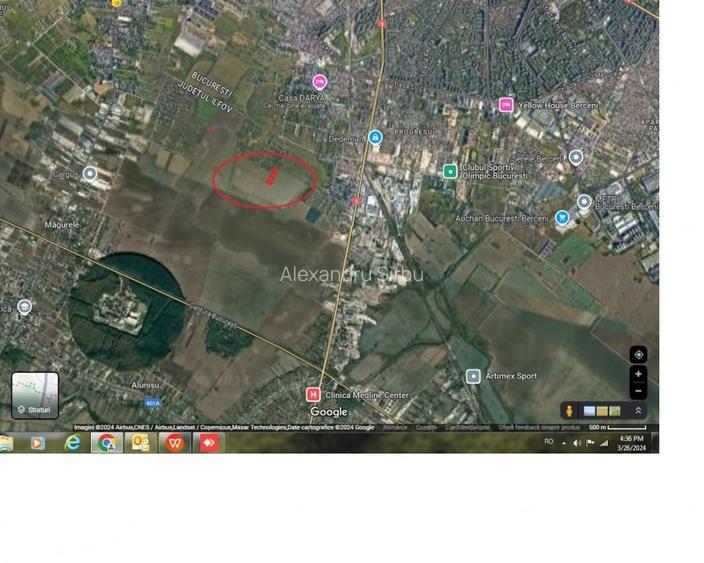Image resolution: width=704 pixels, height=563 pixels.
Task: Click the Dedeman shopping pin
Action: pyautogui.click(x=375, y=138)
